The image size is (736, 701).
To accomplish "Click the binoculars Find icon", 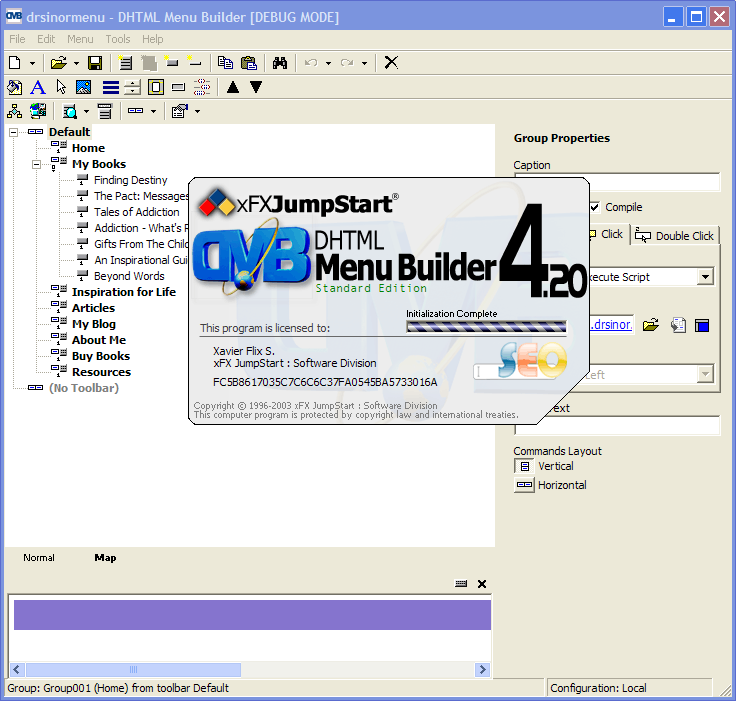I will (x=280, y=62).
